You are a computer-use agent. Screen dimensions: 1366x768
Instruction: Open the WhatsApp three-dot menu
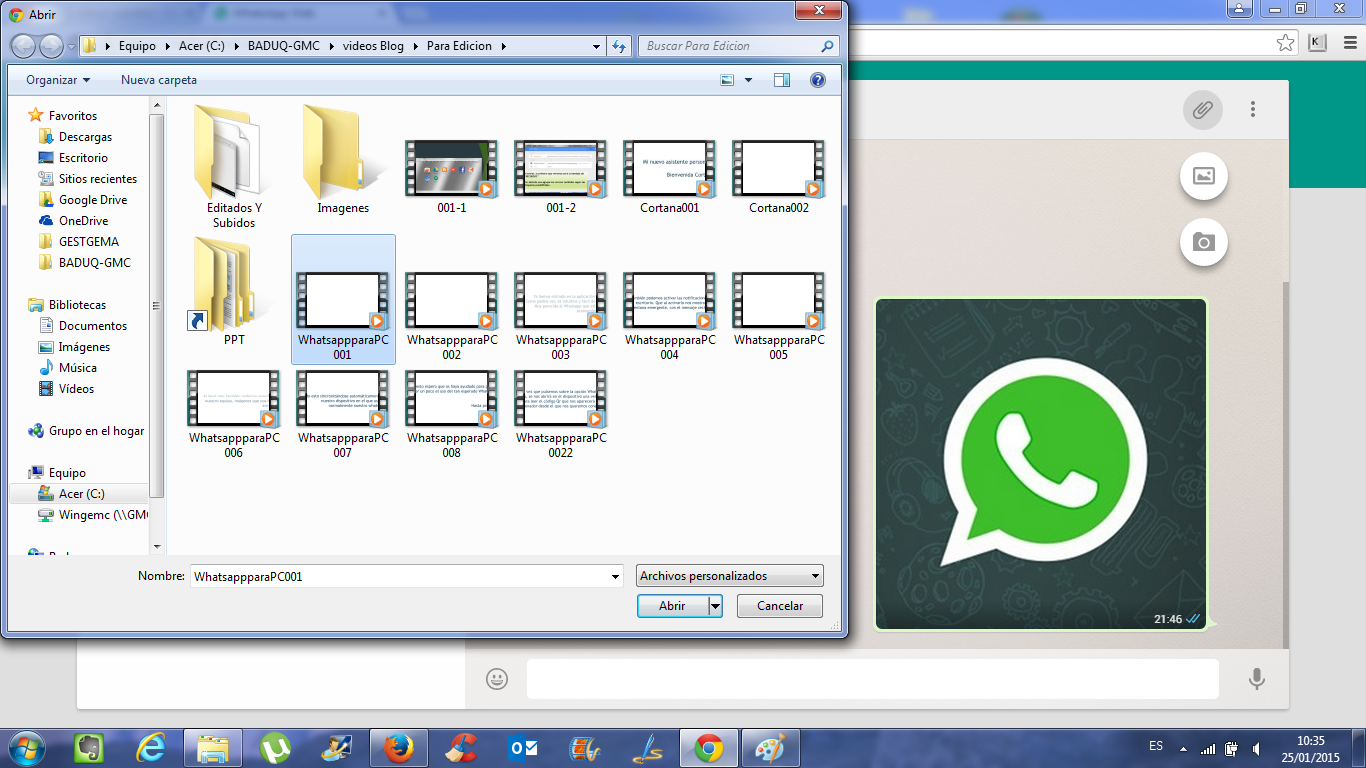click(1252, 110)
